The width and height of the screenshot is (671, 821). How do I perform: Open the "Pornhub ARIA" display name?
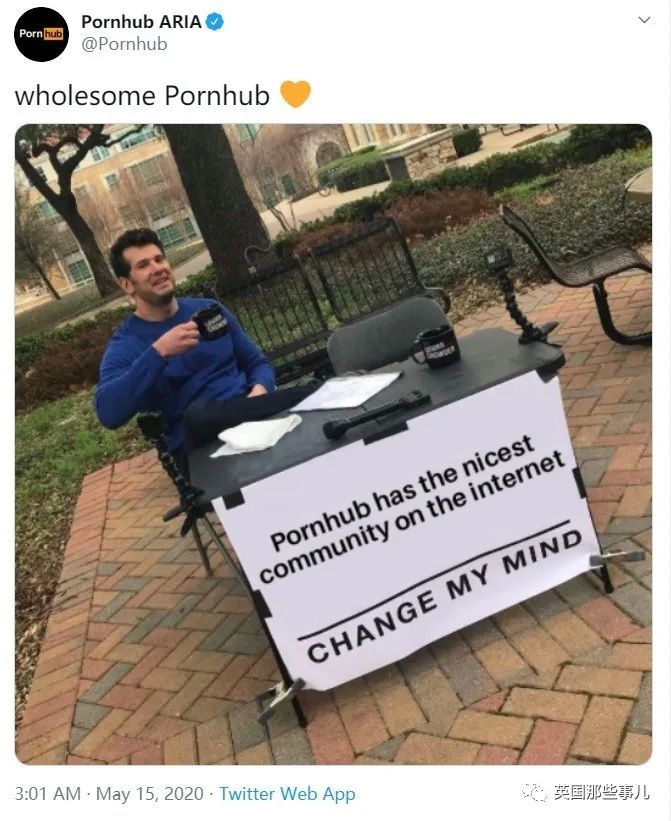pyautogui.click(x=141, y=22)
